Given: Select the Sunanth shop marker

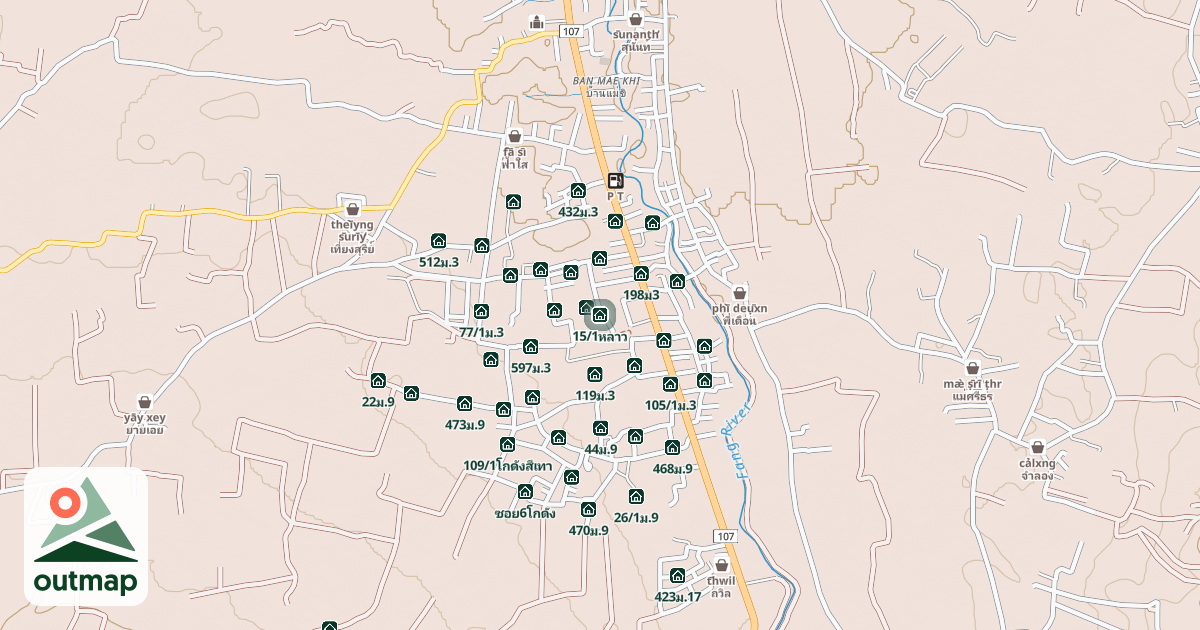Looking at the screenshot, I should click(x=635, y=19).
